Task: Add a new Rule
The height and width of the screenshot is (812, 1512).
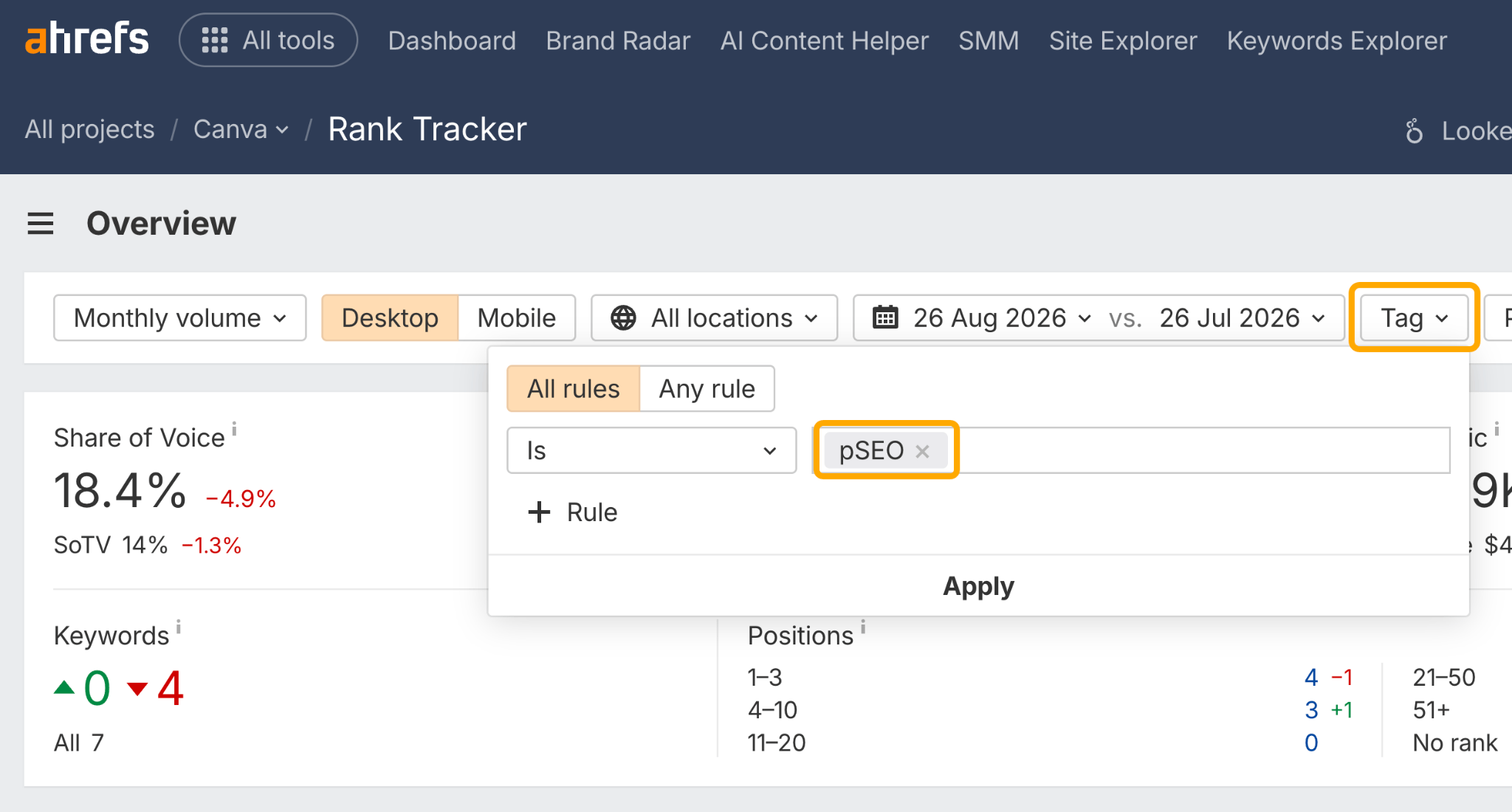Action: 573,512
